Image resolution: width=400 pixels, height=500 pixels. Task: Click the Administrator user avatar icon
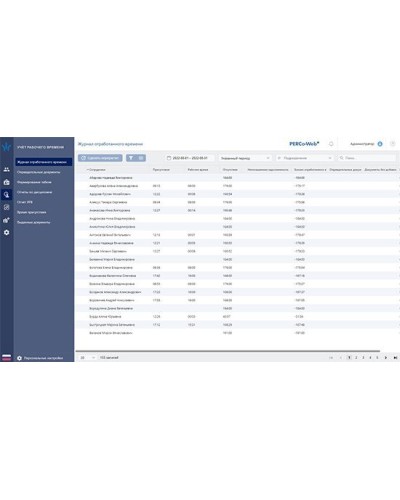380,144
